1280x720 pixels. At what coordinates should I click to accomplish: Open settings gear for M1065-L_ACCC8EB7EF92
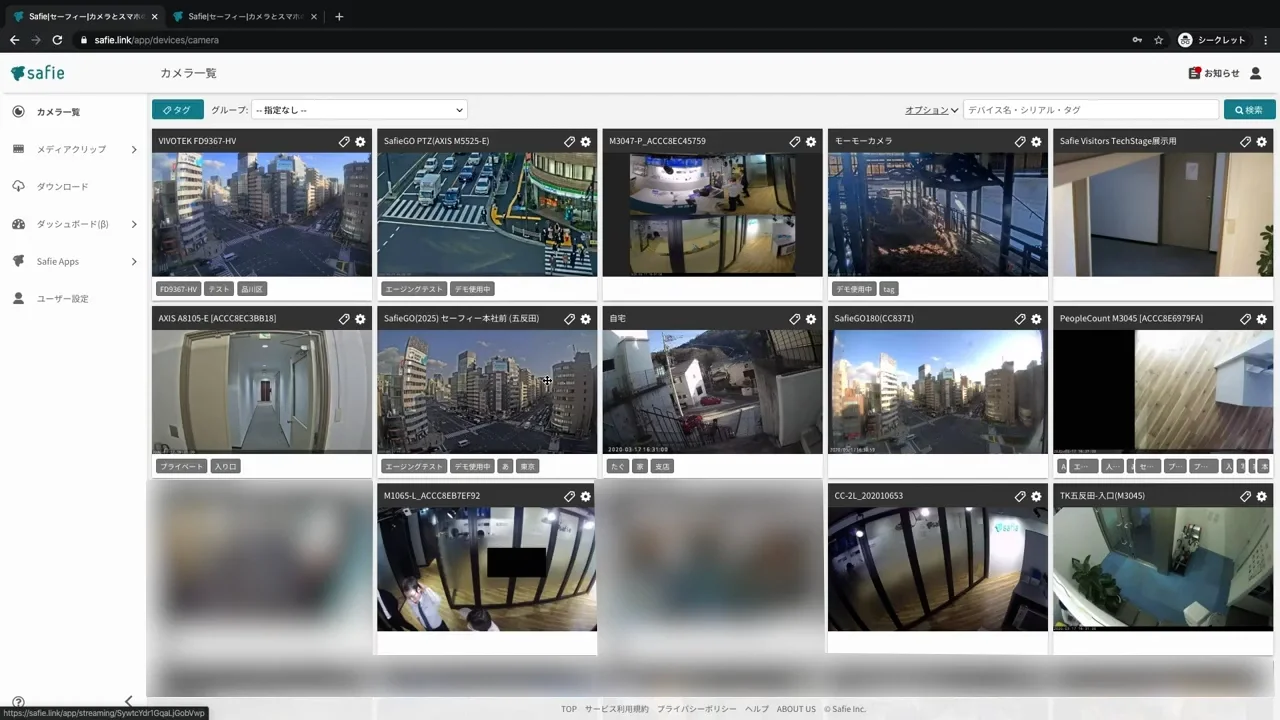pos(586,496)
